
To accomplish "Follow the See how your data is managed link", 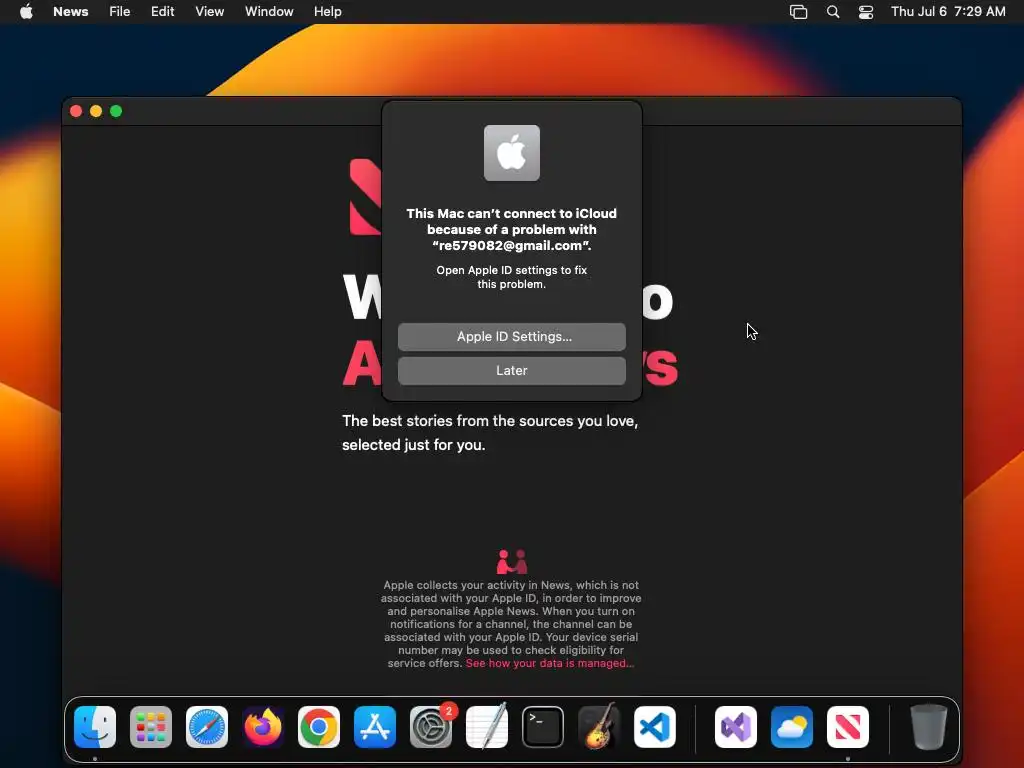I will 549,663.
